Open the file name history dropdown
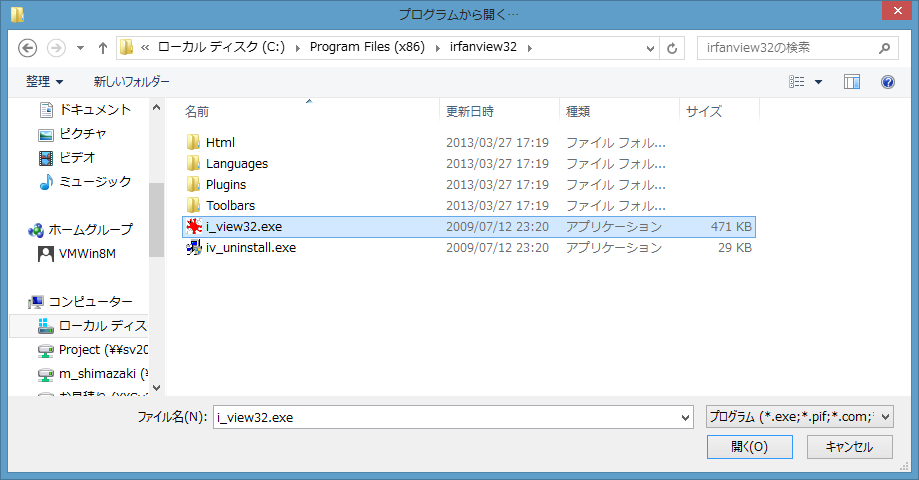The height and width of the screenshot is (480, 919). coord(685,417)
